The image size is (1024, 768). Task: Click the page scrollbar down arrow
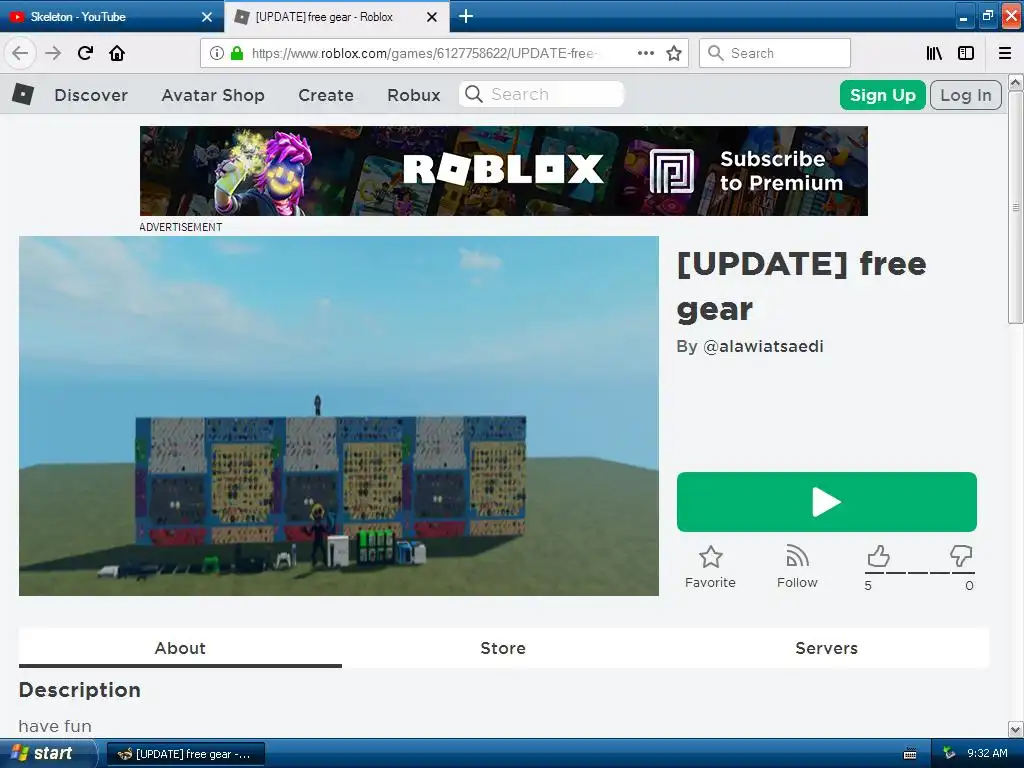(x=1015, y=729)
